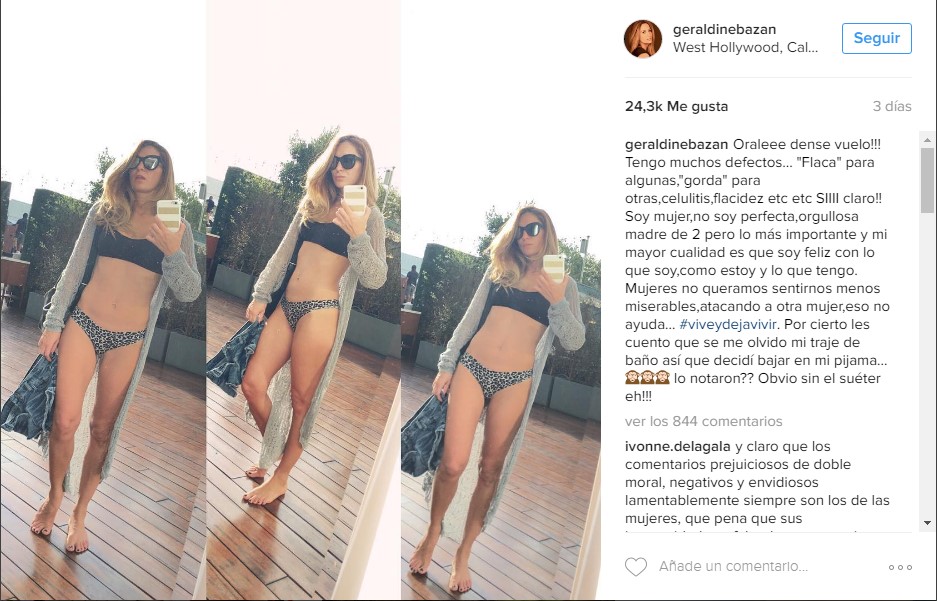Click the geraldinebazan profile avatar

tap(643, 39)
